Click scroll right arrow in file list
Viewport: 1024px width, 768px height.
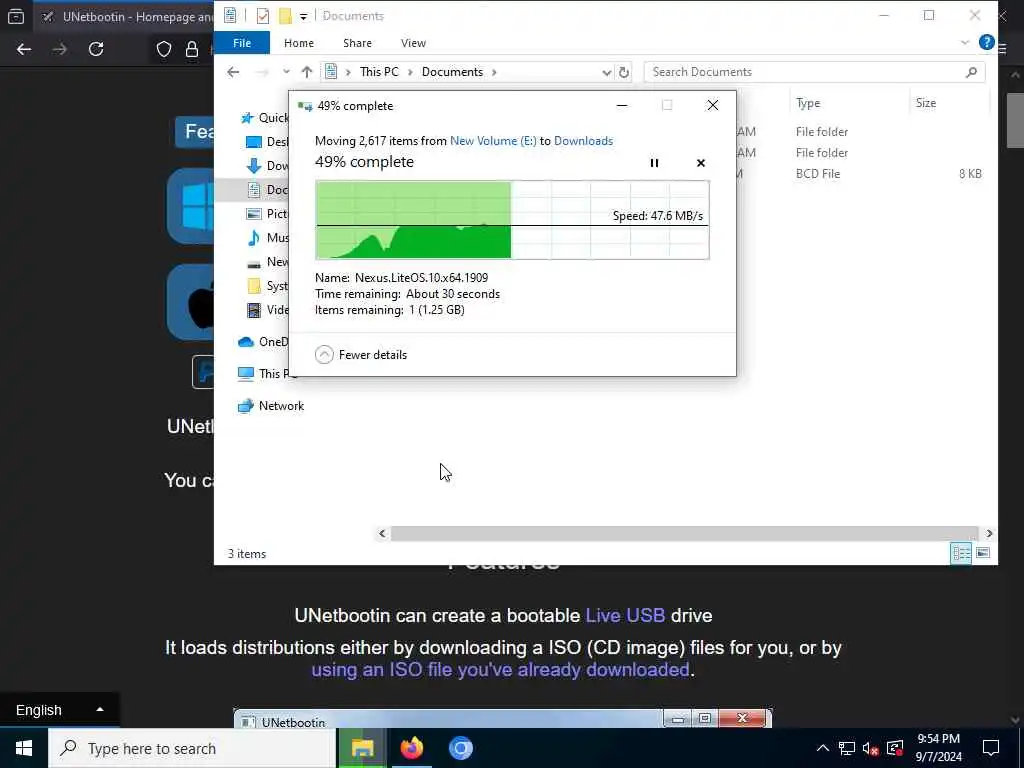tap(989, 534)
